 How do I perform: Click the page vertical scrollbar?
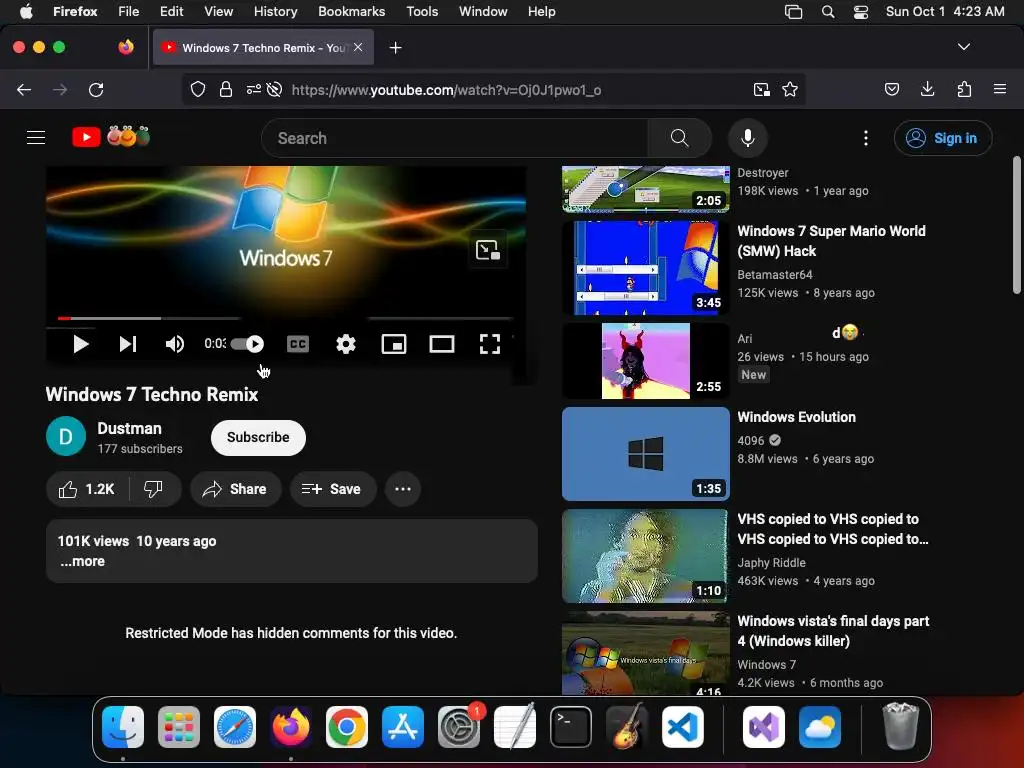coord(1017,225)
